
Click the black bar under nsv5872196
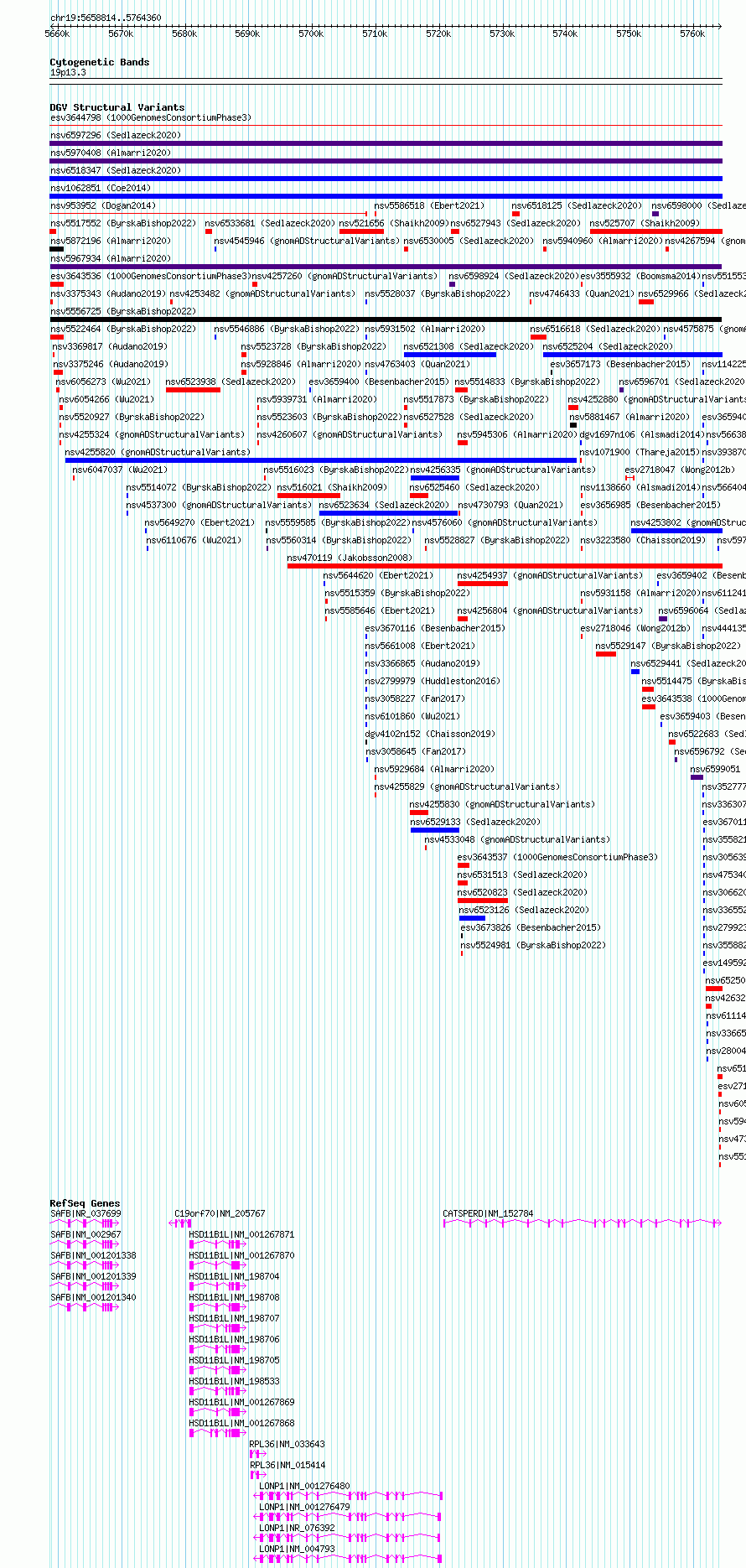(x=57, y=249)
